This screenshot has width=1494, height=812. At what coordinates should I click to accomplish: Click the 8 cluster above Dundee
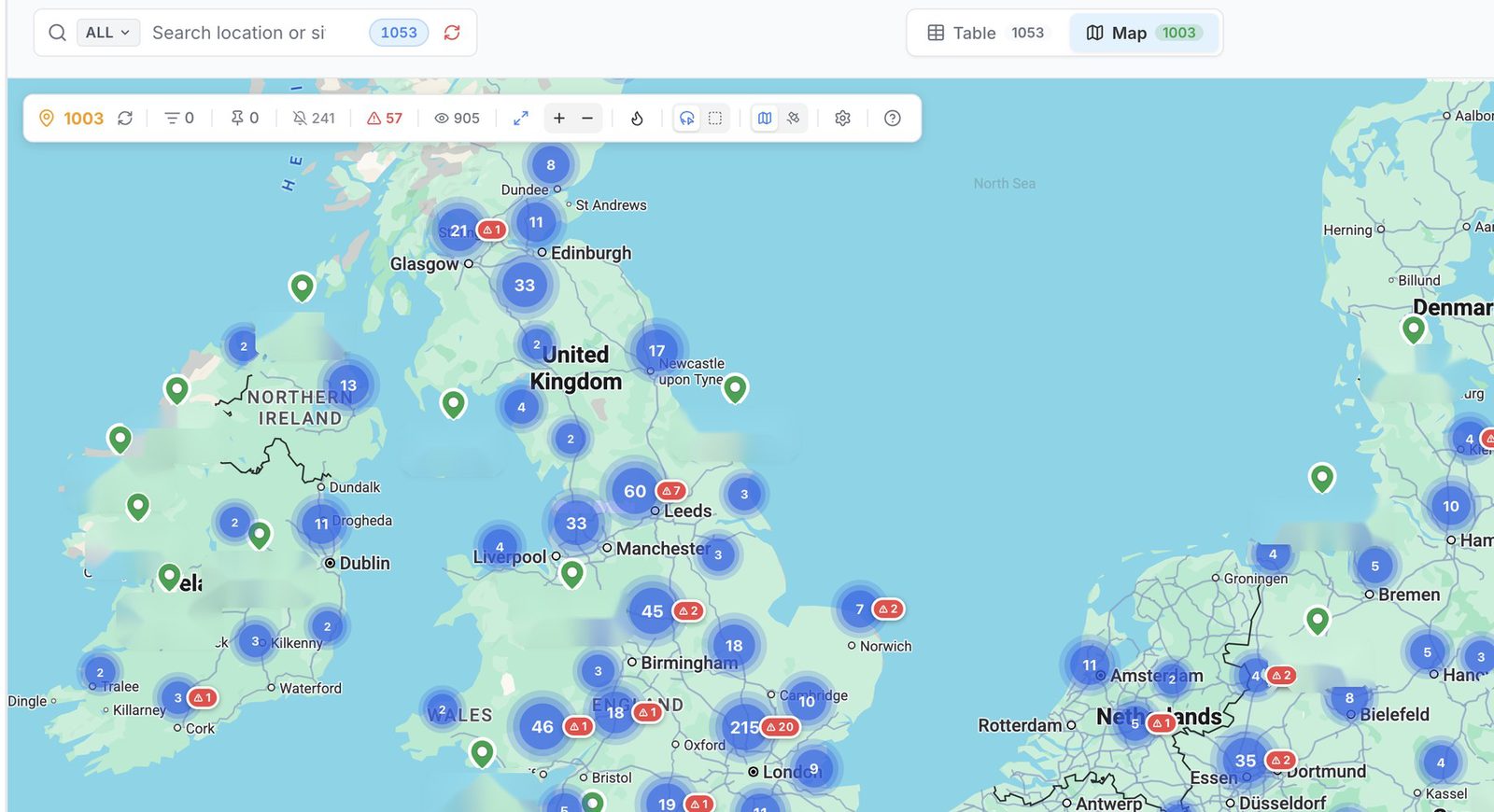[551, 165]
